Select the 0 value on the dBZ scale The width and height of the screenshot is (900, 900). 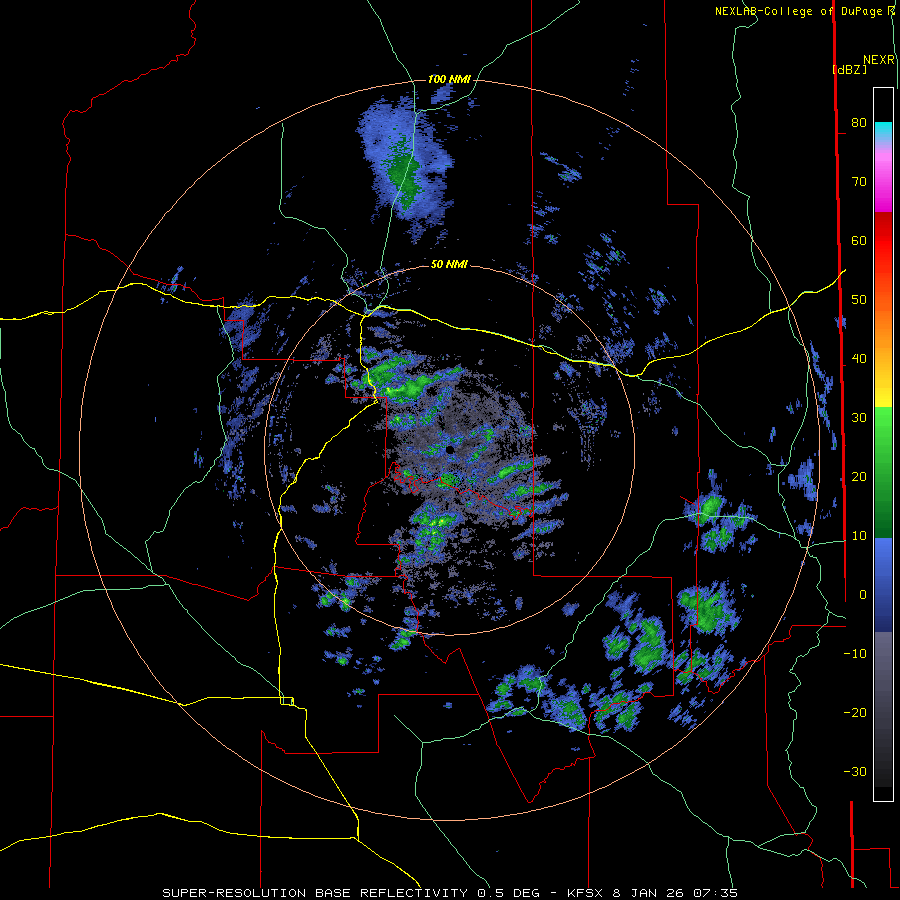[863, 595]
